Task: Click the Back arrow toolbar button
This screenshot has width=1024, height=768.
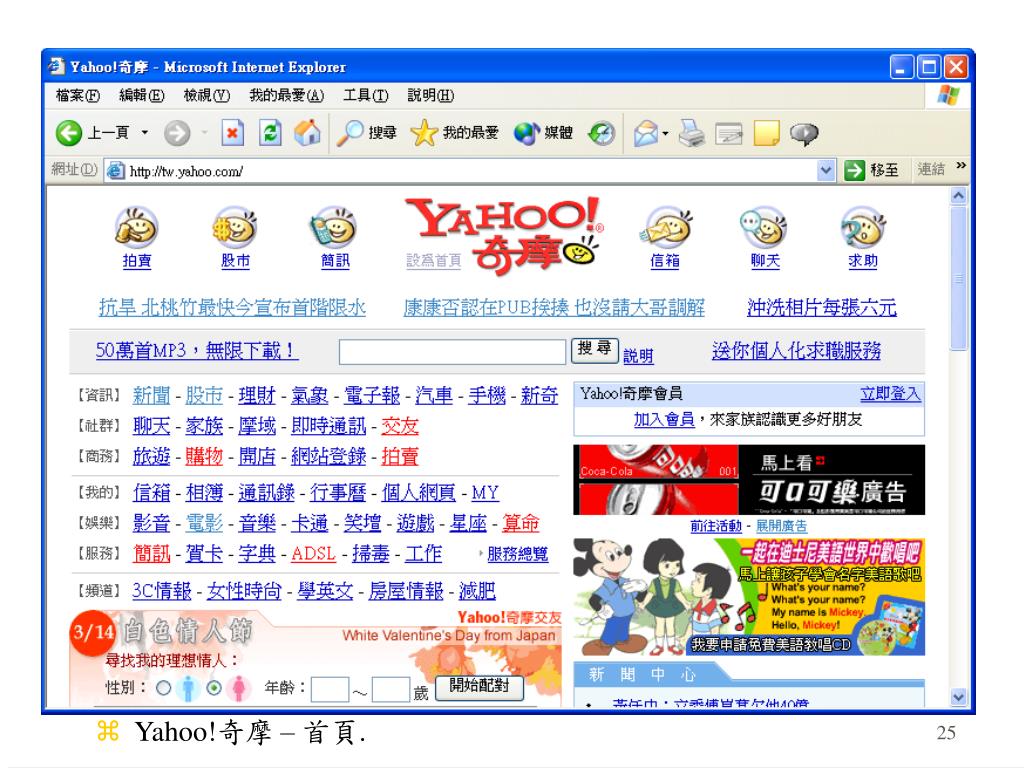Action: (69, 133)
